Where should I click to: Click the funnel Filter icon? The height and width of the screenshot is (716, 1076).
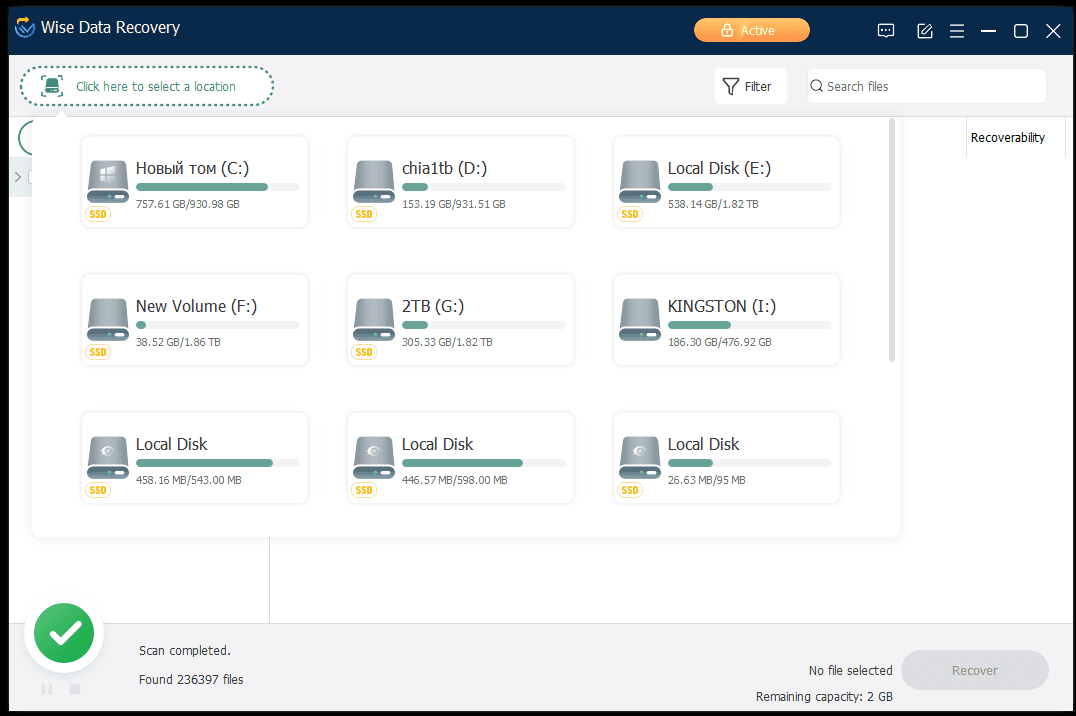pyautogui.click(x=731, y=86)
